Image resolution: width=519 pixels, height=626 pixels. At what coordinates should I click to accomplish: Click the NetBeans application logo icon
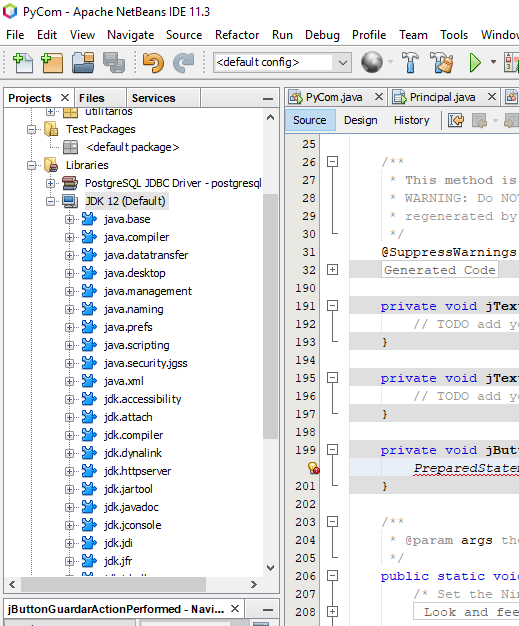tap(10, 11)
